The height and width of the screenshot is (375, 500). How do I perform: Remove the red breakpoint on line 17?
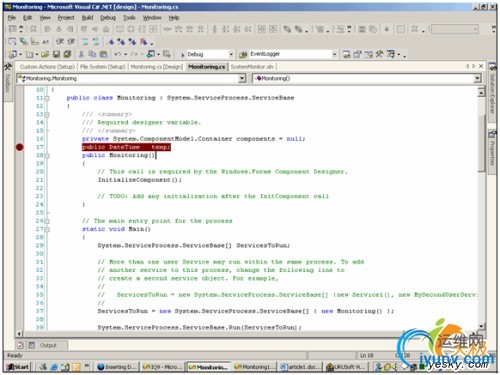[x=20, y=147]
